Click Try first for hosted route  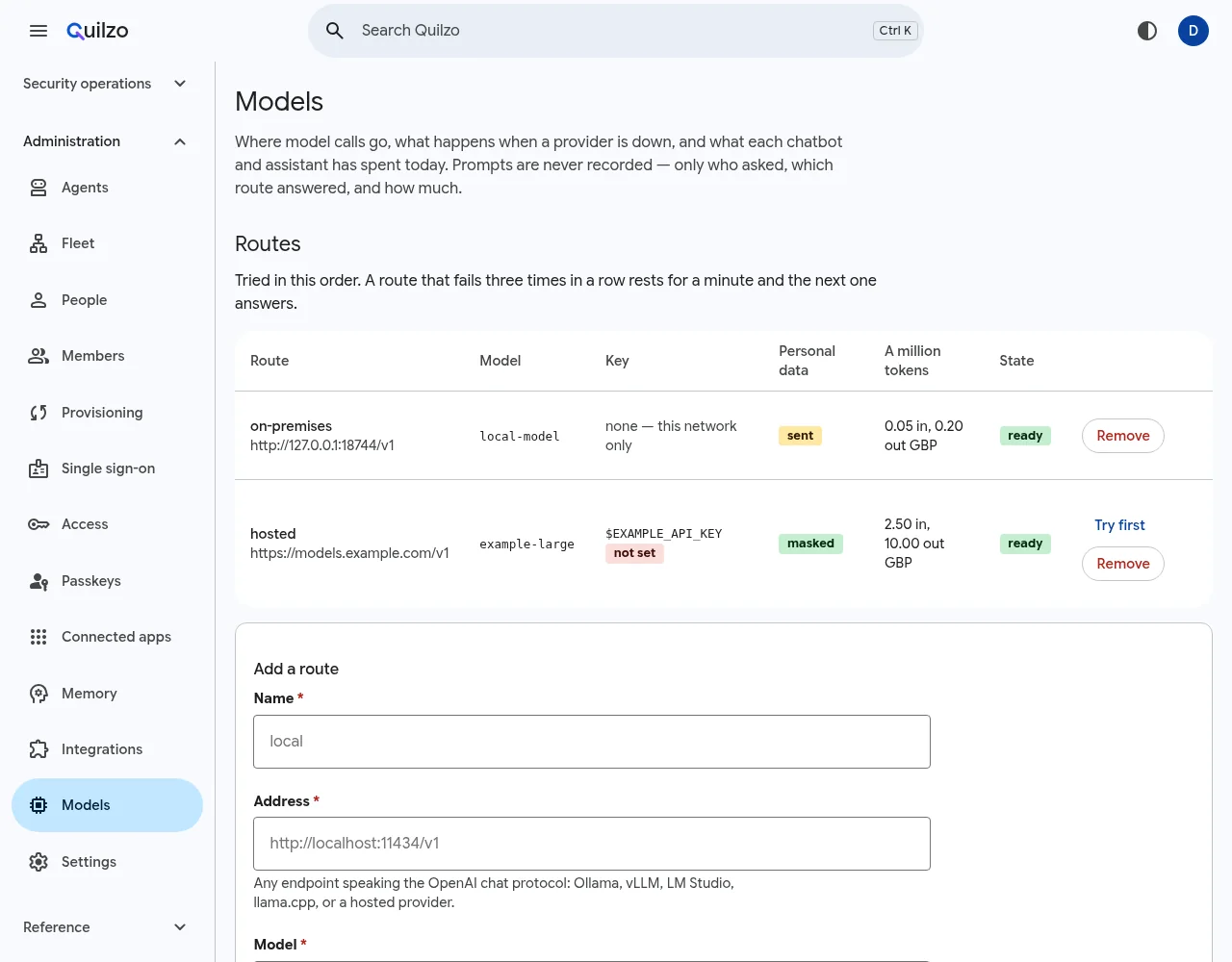coord(1119,525)
